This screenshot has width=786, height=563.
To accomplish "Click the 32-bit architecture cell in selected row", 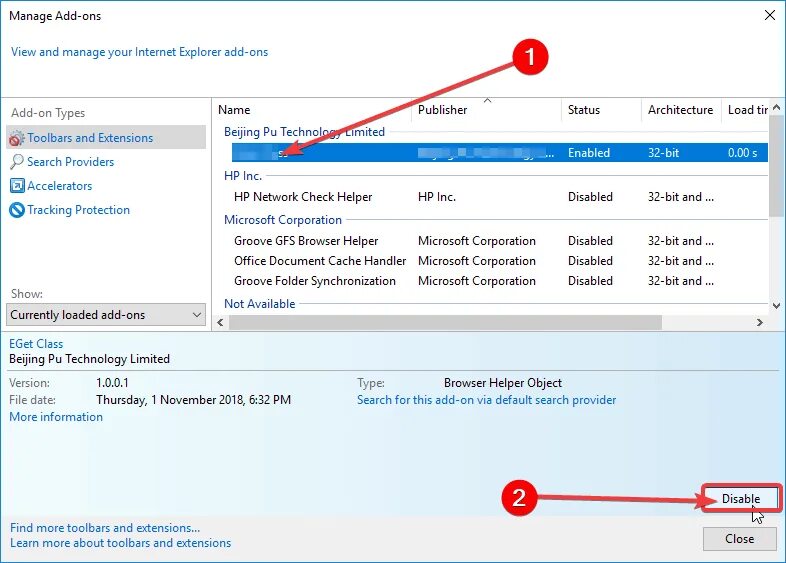I will (663, 153).
